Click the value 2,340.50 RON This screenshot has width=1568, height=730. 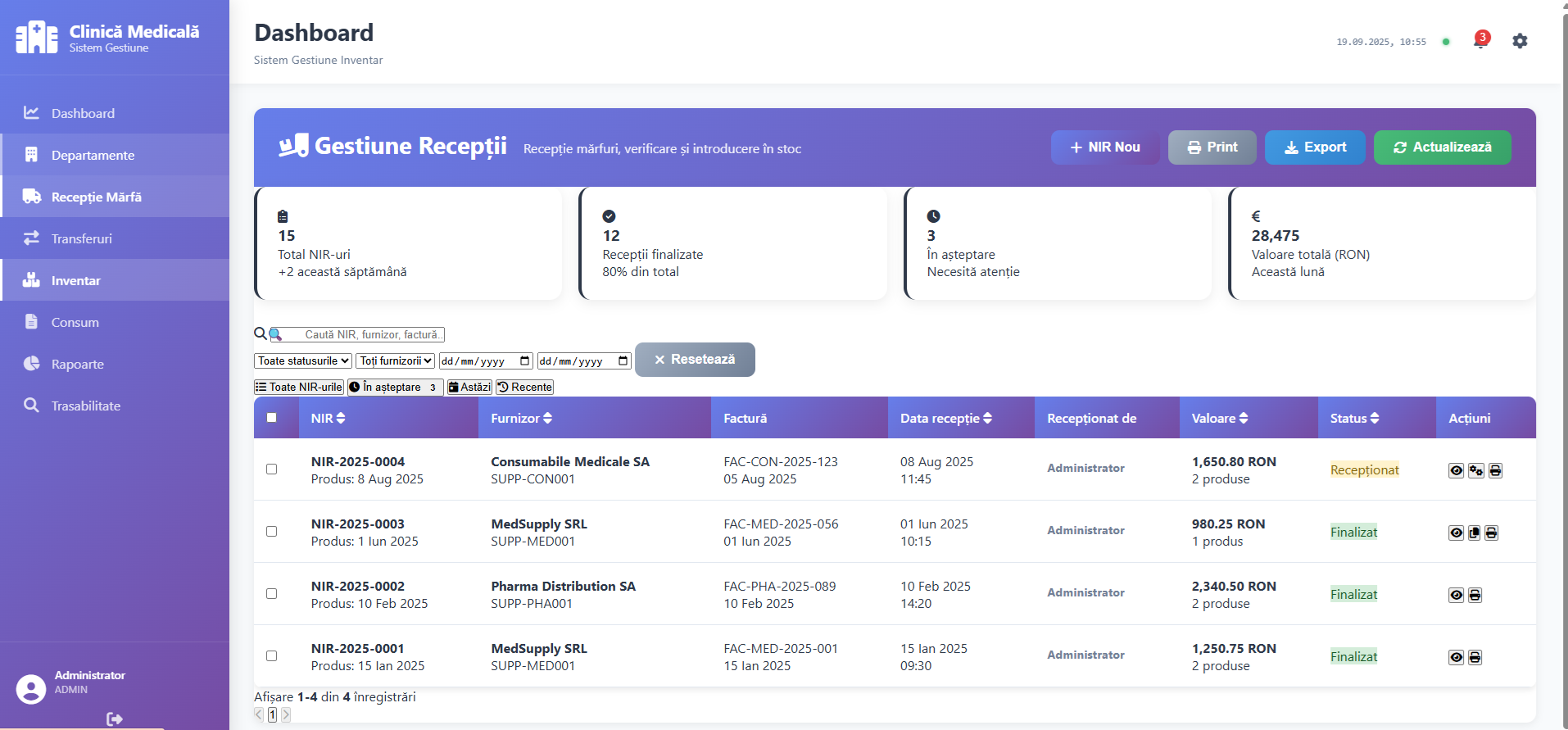[x=1234, y=586]
